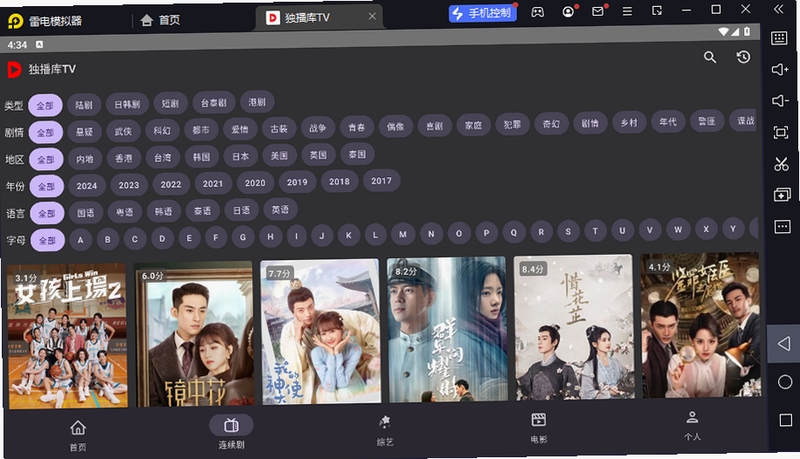Filter type by 台泰剧
Image resolution: width=800 pixels, height=459 pixels.
tap(213, 103)
